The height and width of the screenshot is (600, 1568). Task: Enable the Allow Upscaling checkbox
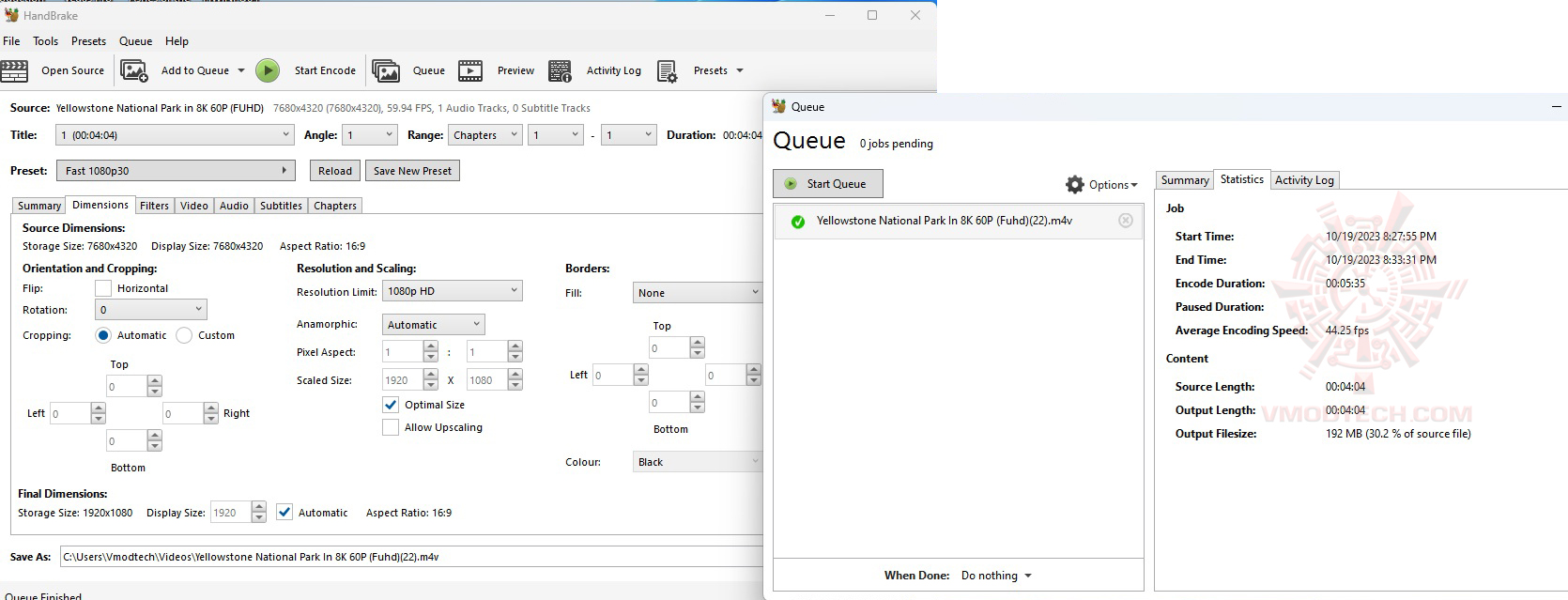point(391,427)
